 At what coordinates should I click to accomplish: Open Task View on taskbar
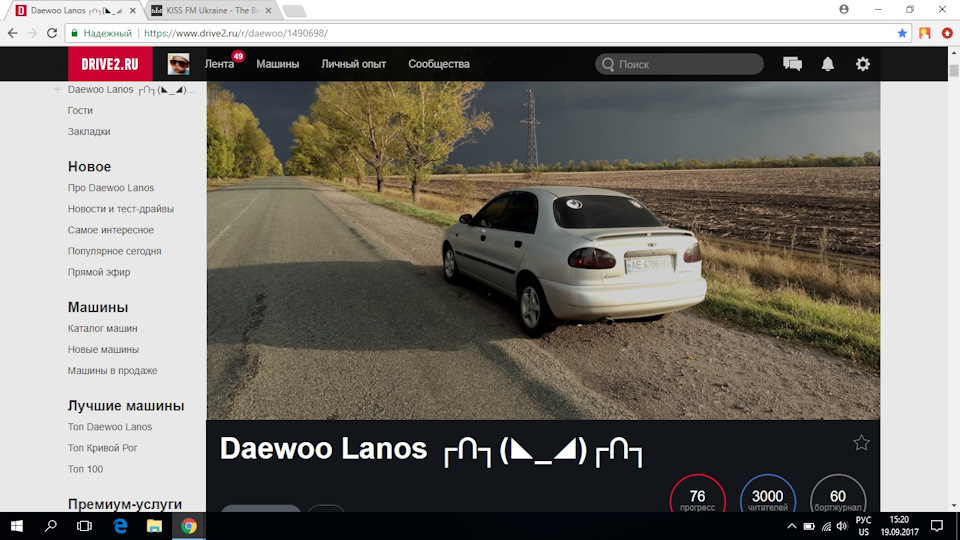pyautogui.click(x=84, y=526)
